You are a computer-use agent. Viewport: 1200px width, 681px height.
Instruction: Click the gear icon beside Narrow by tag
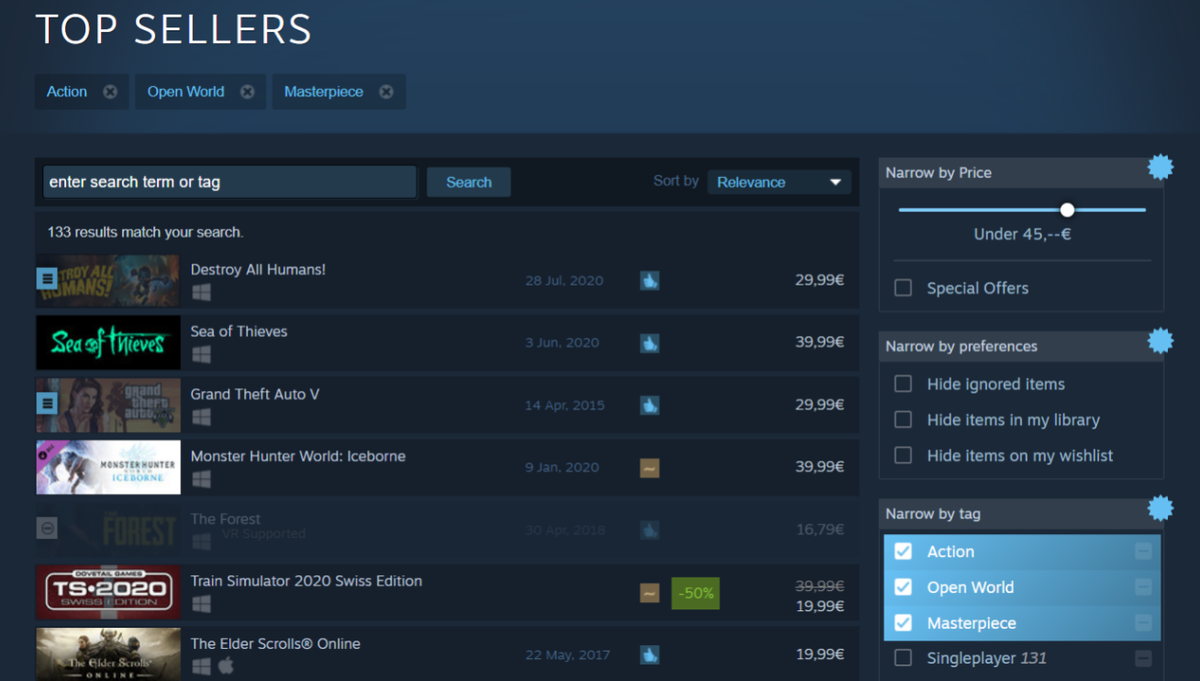[x=1160, y=508]
